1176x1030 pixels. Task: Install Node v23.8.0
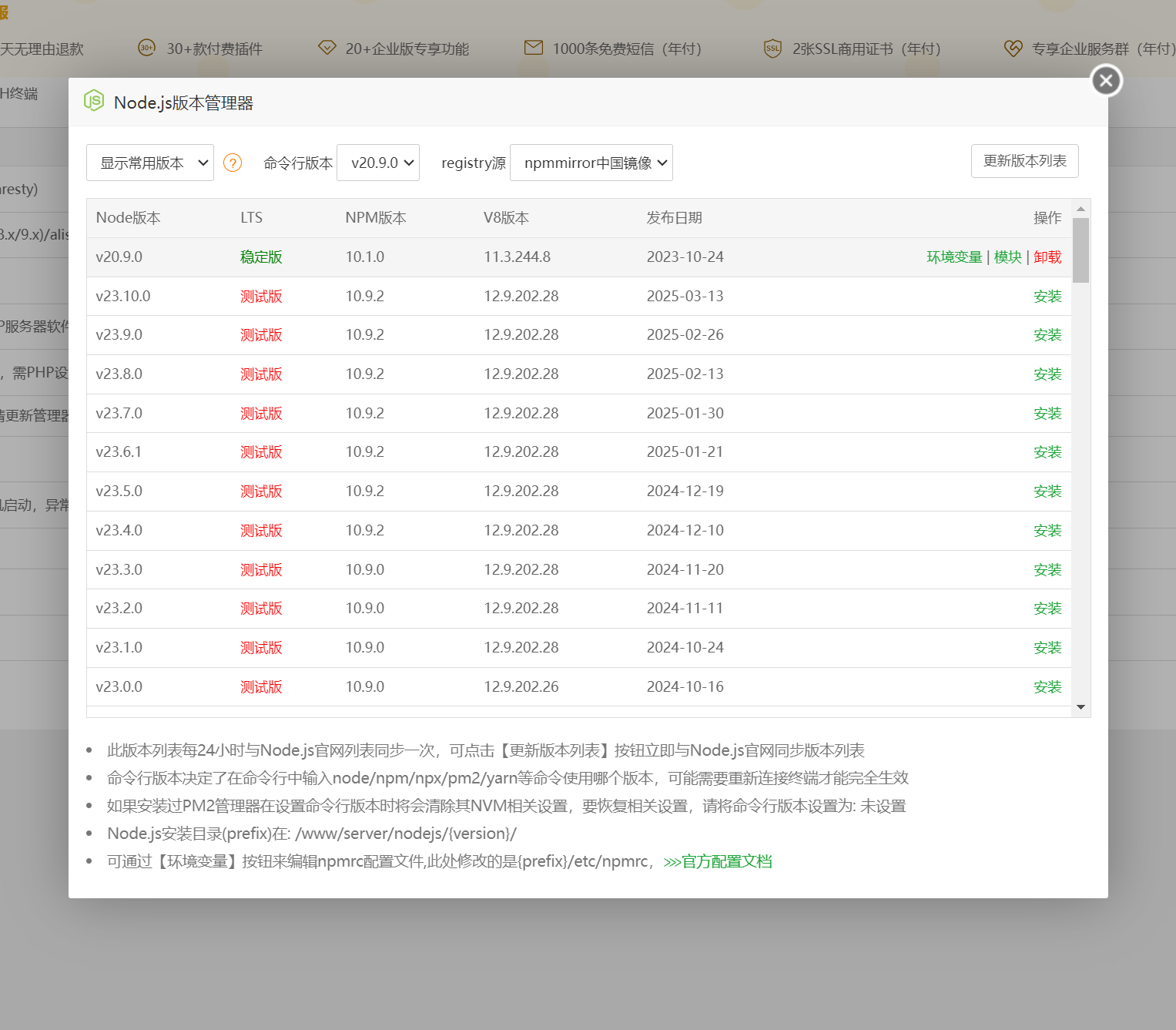tap(1047, 374)
